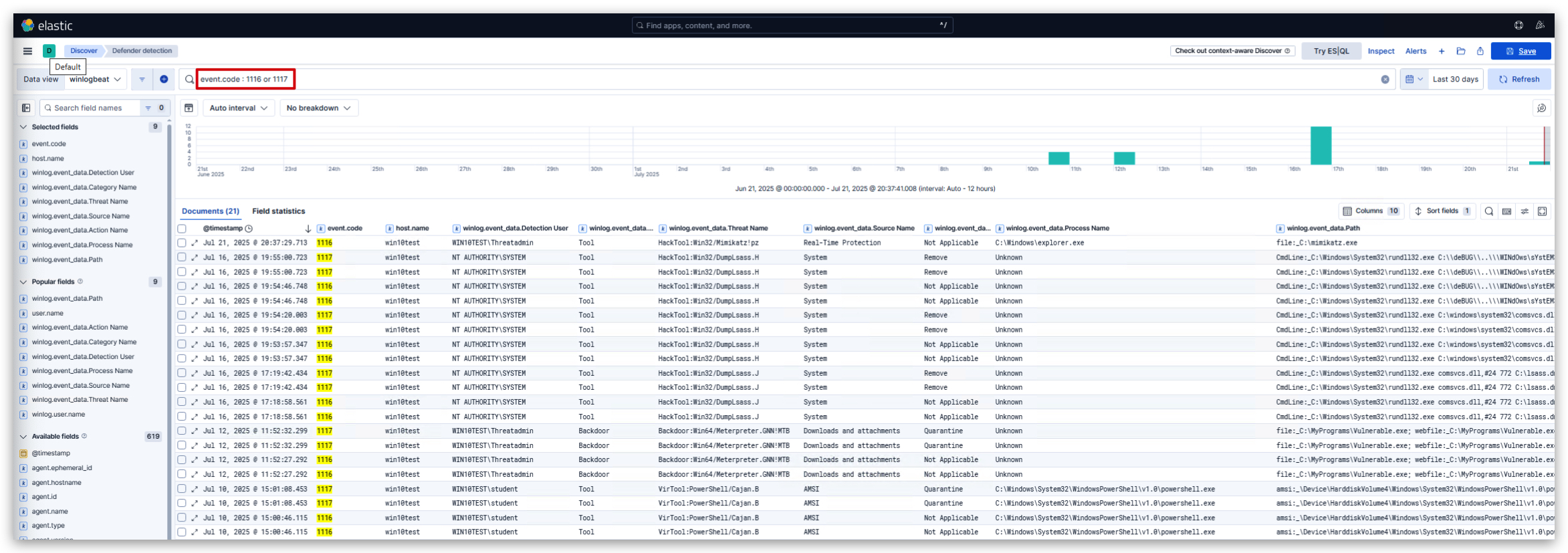Viewport: 1568px width, 553px height.
Task: Tick the checkbox of first Meterpreter Backdoor row
Action: [x=182, y=431]
